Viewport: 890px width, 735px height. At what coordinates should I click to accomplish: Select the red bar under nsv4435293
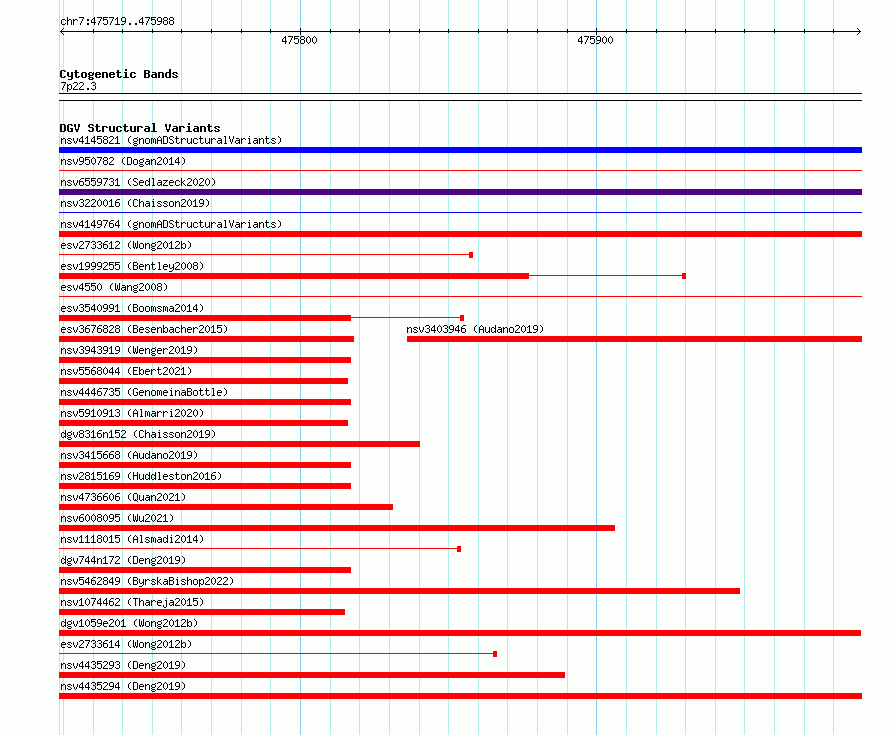coord(312,675)
